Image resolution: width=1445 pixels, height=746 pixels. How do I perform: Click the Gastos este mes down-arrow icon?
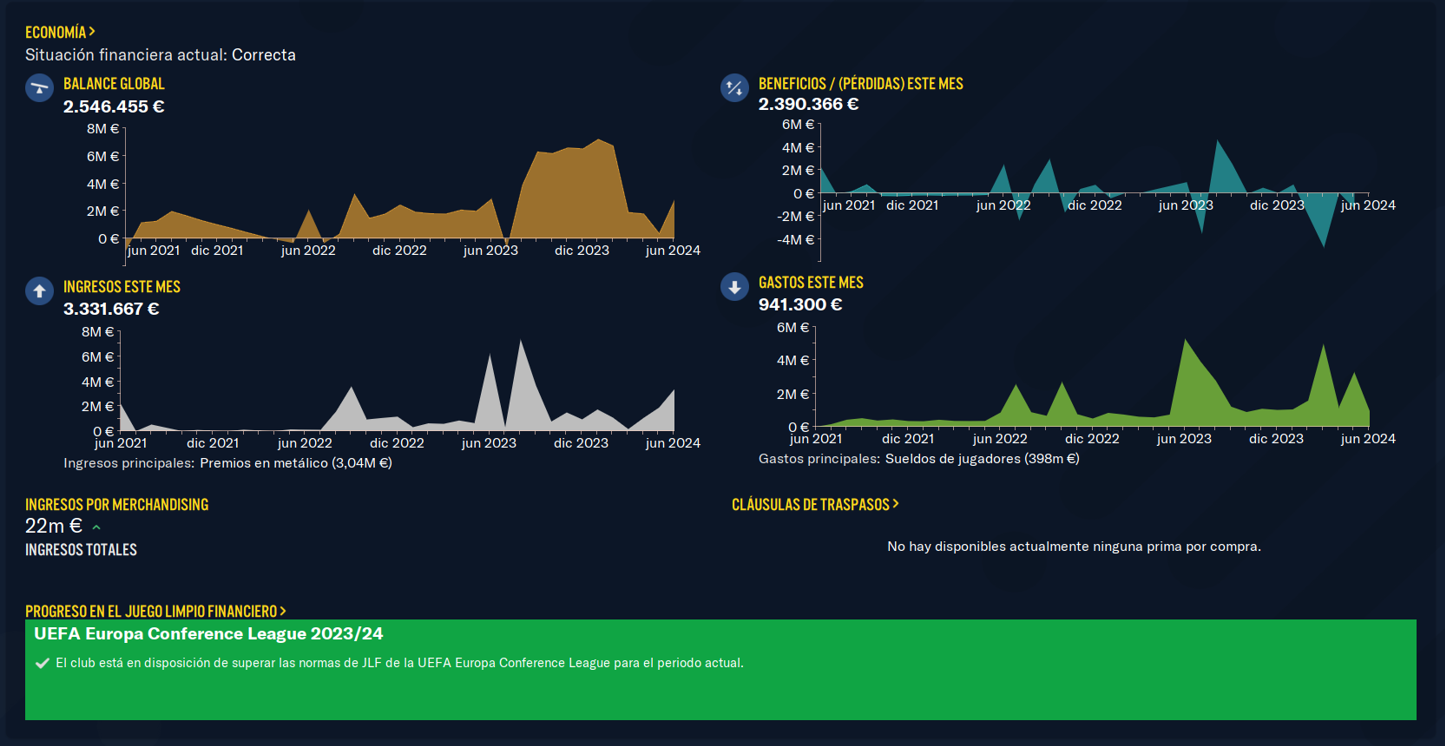(735, 287)
